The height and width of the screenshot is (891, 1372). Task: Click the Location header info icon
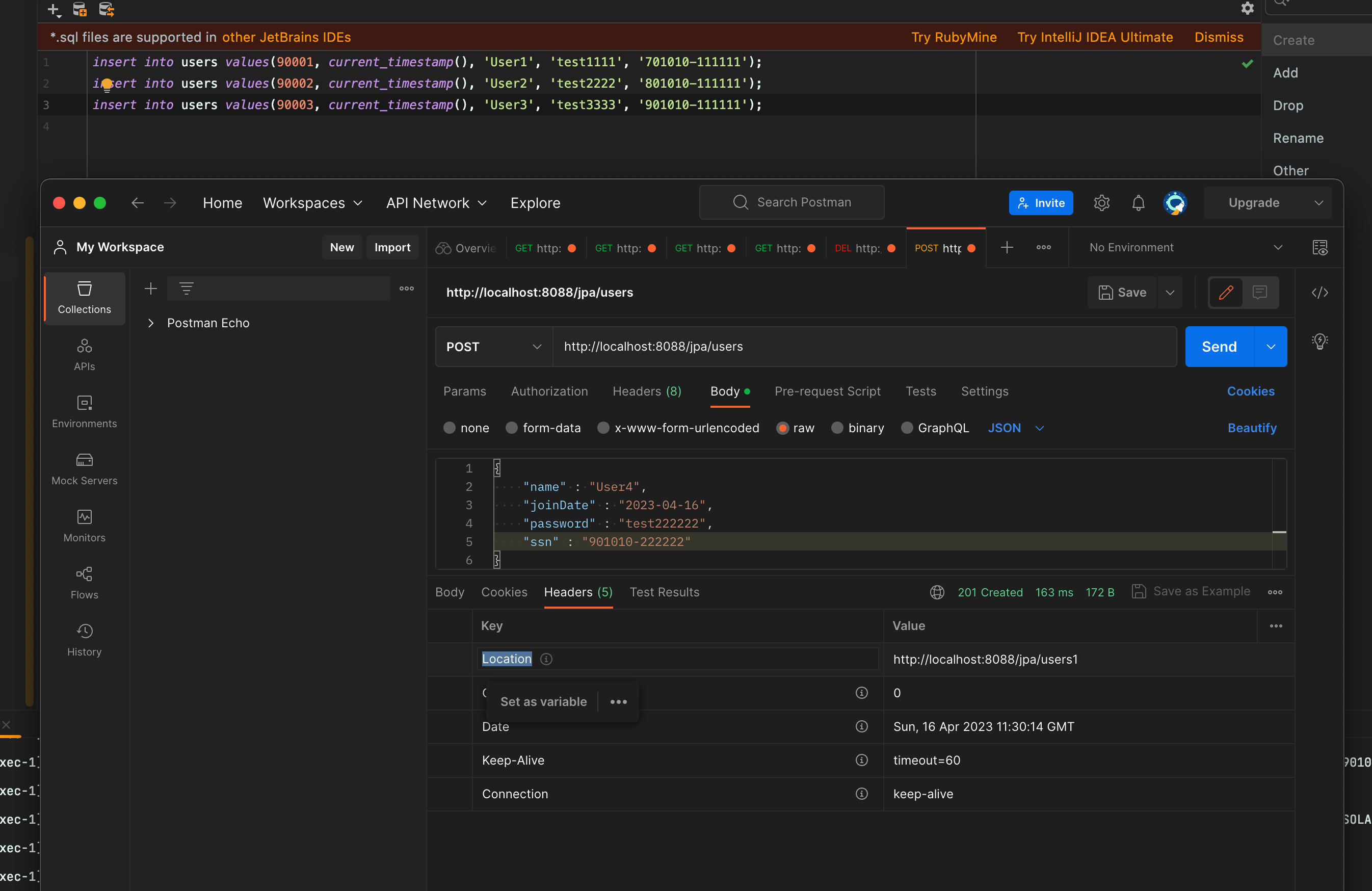546,659
